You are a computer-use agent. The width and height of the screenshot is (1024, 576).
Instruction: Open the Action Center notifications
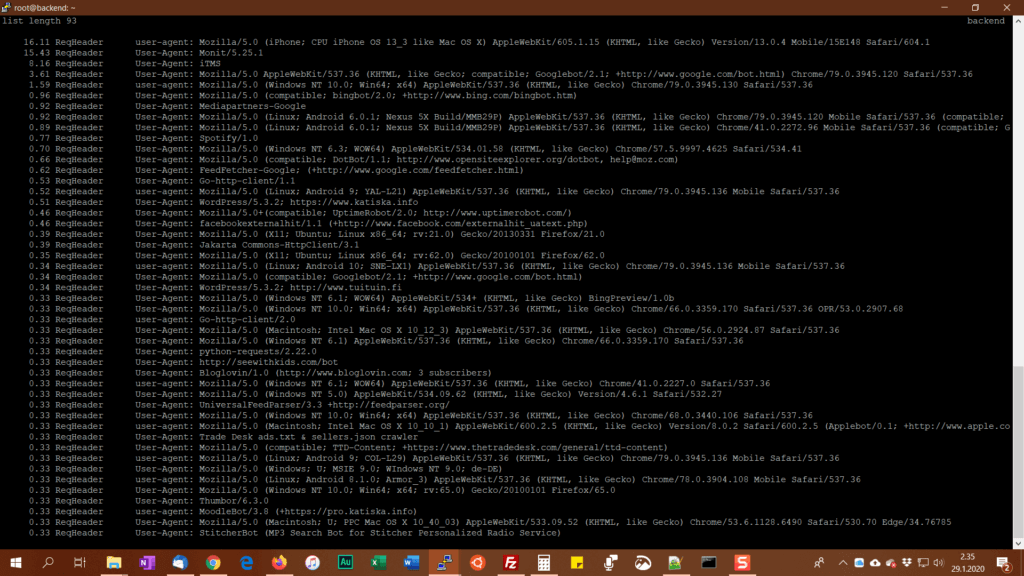tap(1003, 563)
